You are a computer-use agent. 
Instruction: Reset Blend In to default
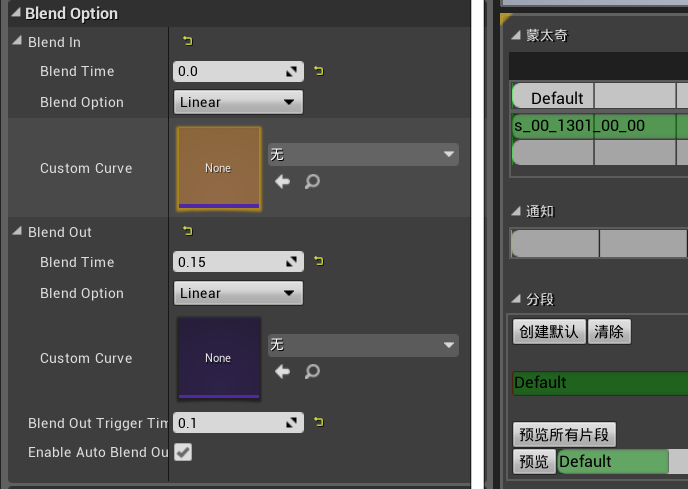(188, 41)
